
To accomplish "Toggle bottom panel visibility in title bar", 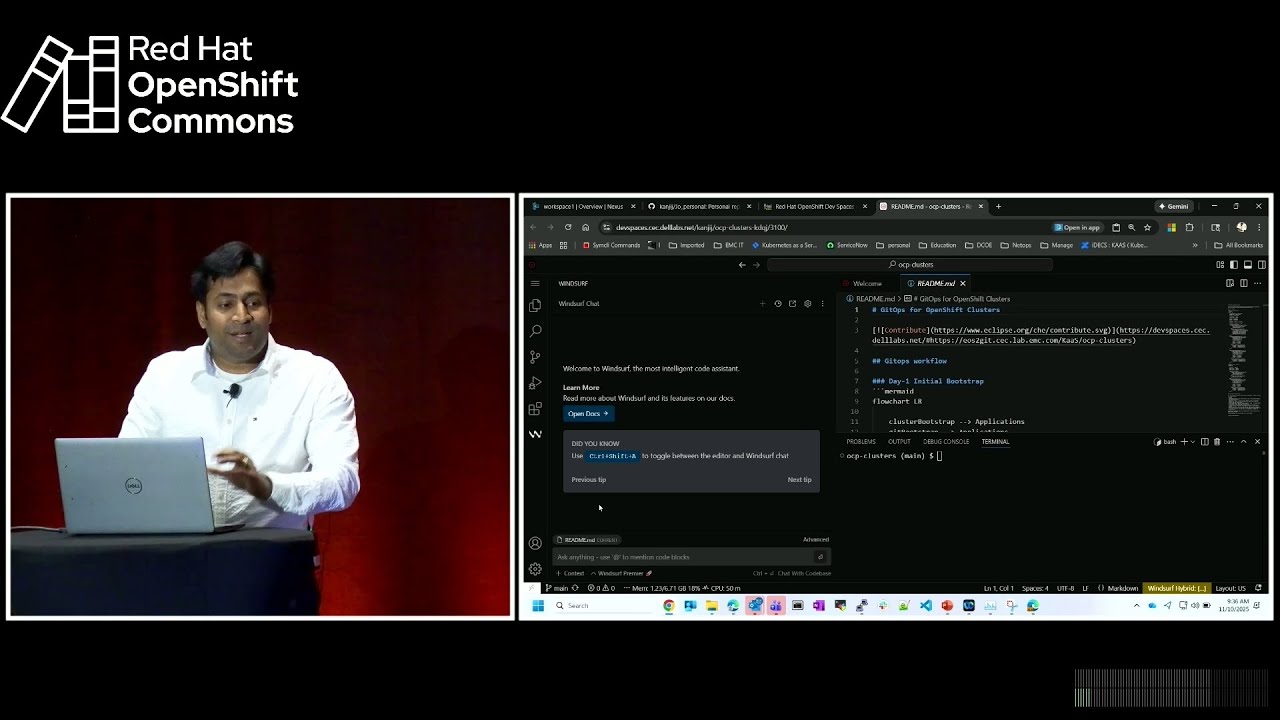I will click(x=1248, y=265).
